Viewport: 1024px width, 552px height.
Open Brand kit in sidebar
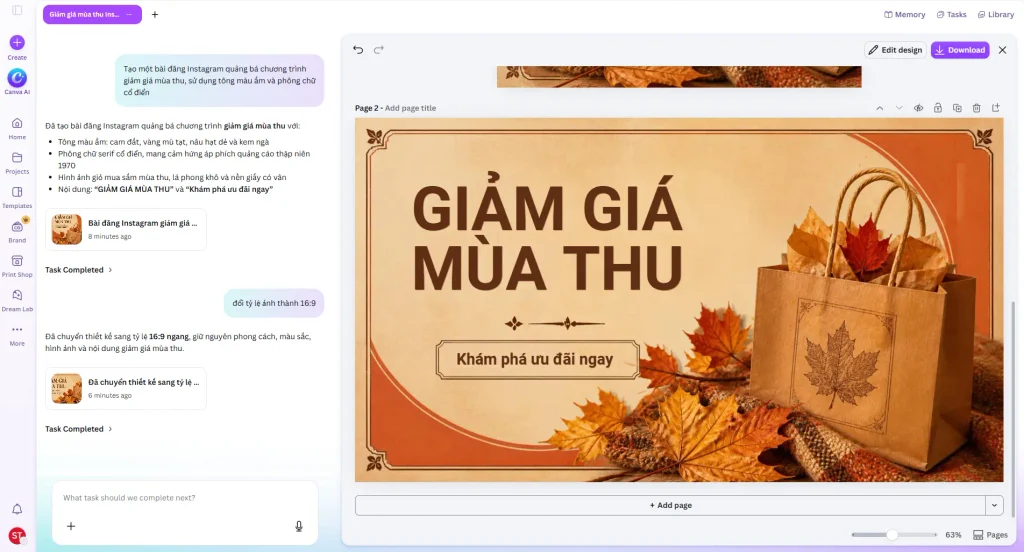click(x=17, y=232)
